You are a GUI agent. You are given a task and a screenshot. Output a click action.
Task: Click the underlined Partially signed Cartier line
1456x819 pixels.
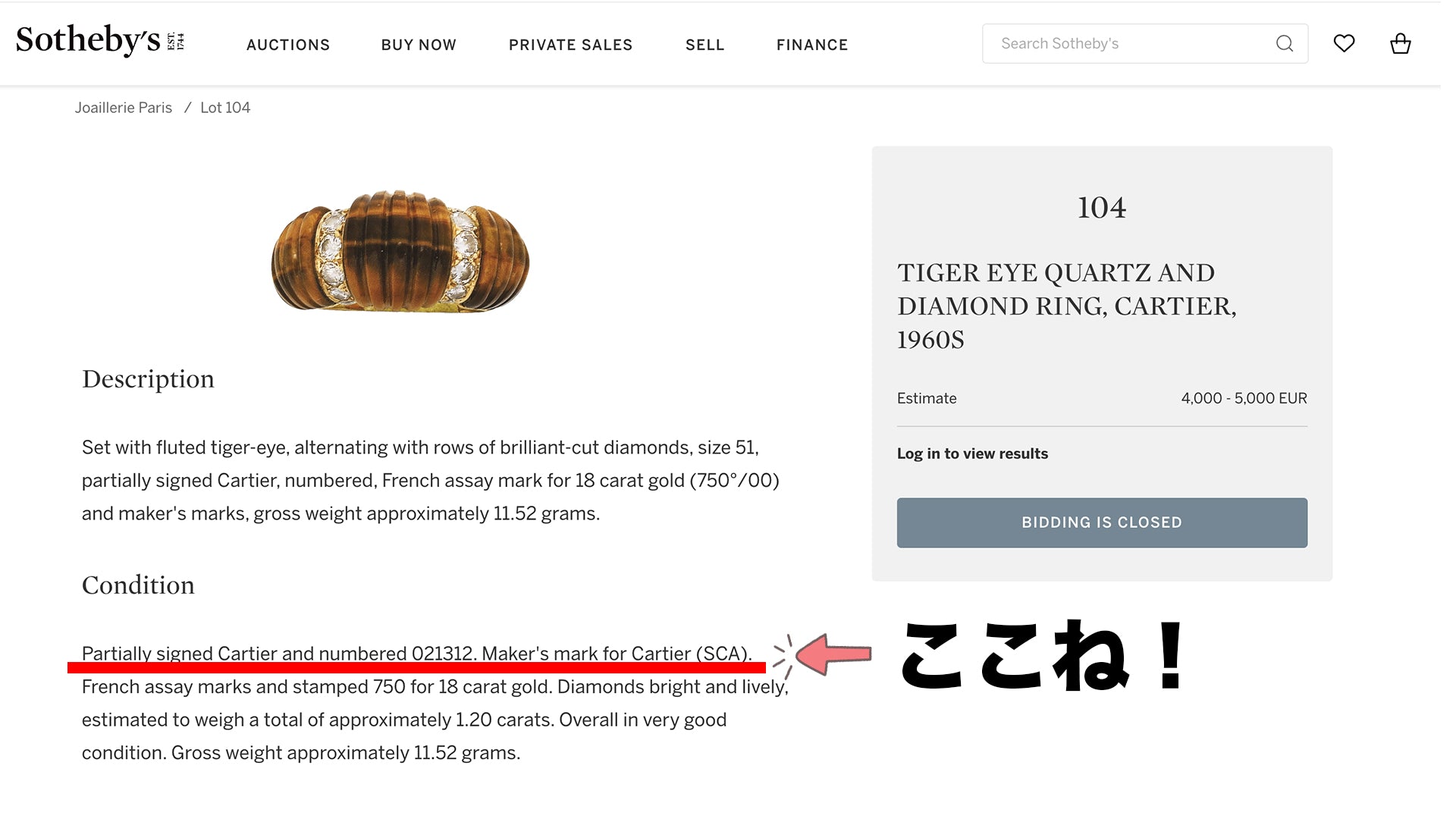416,654
